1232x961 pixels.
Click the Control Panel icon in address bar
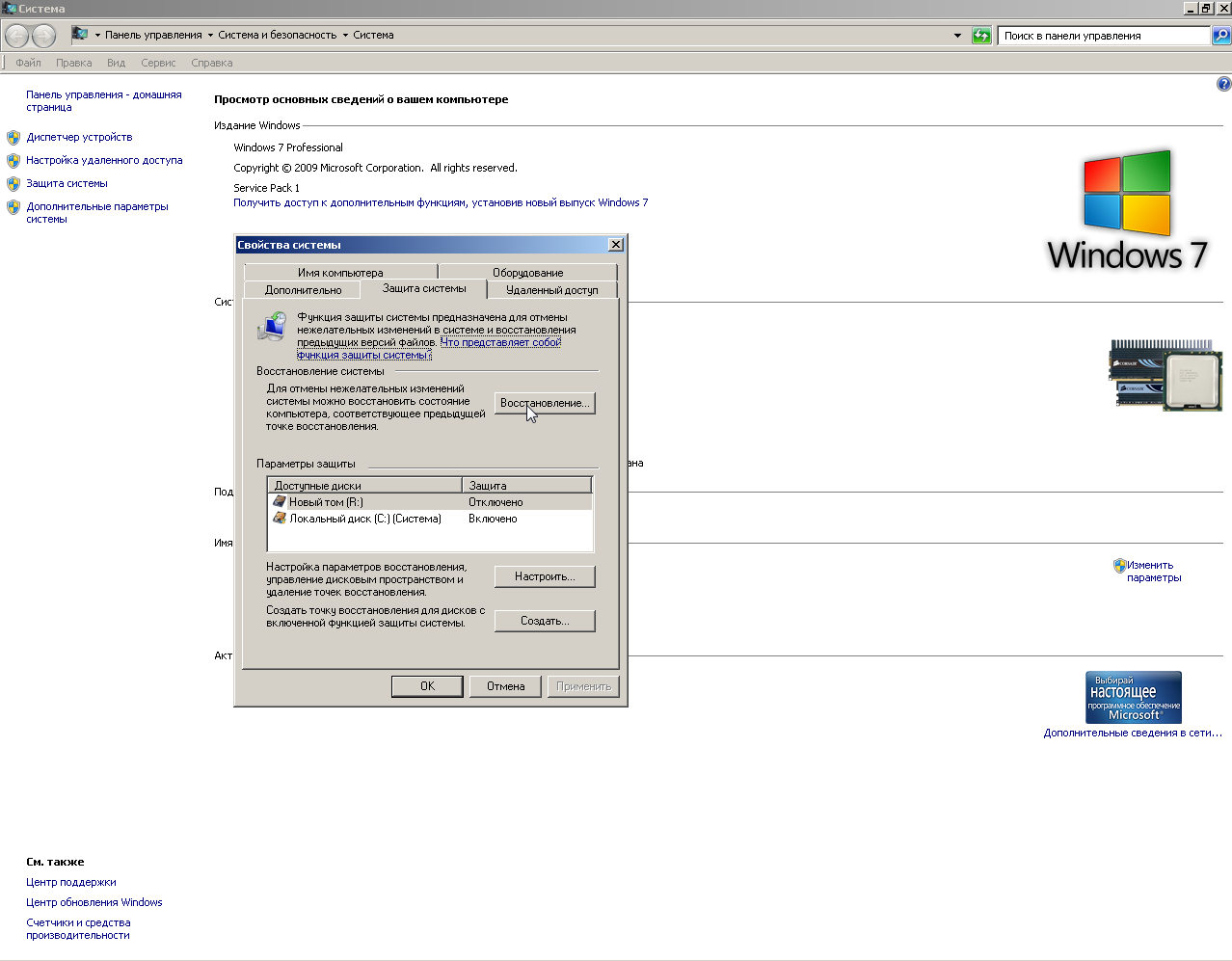[80, 35]
